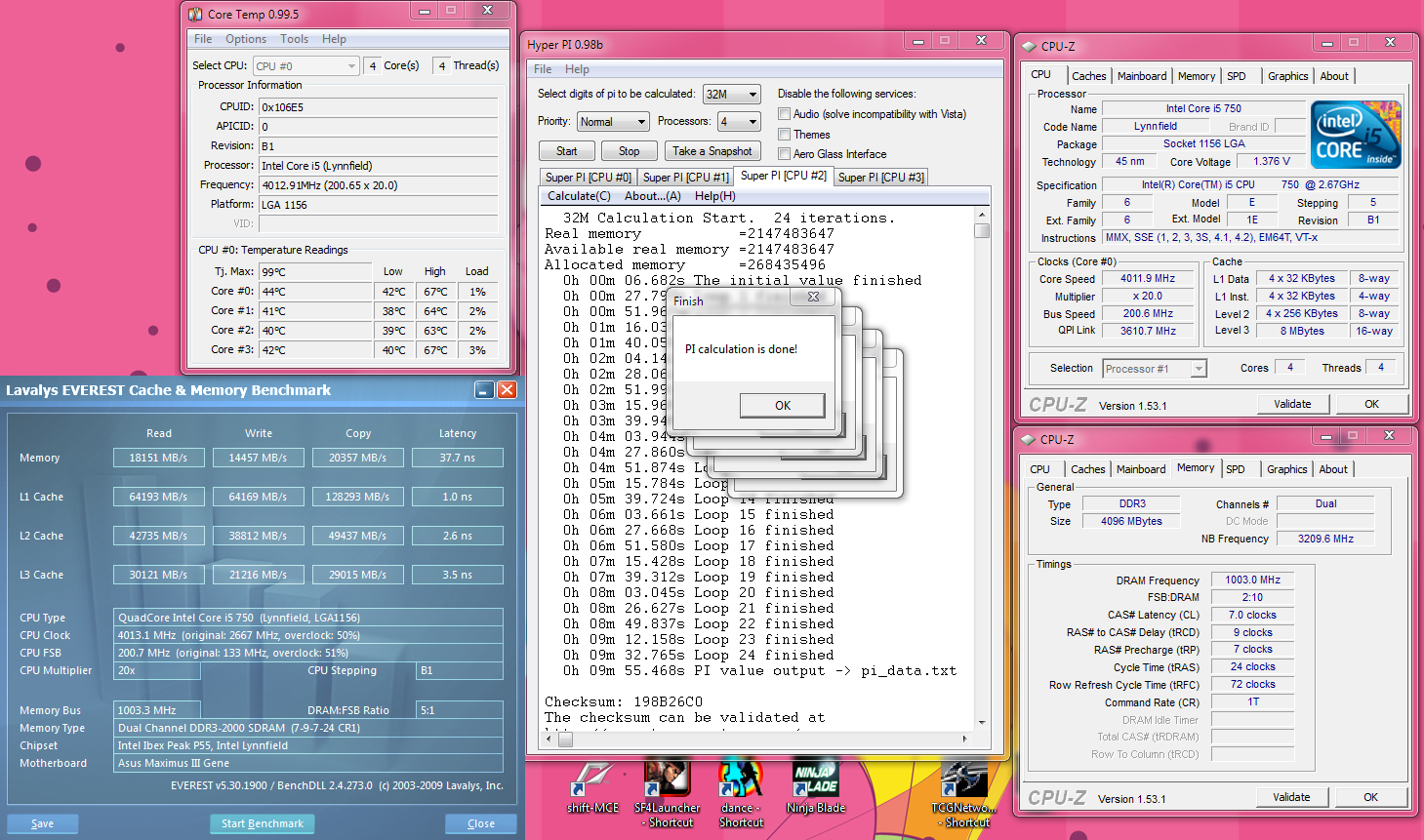Select the SF4Launcher shortcut desktop icon
The image size is (1424, 840).
point(668,794)
